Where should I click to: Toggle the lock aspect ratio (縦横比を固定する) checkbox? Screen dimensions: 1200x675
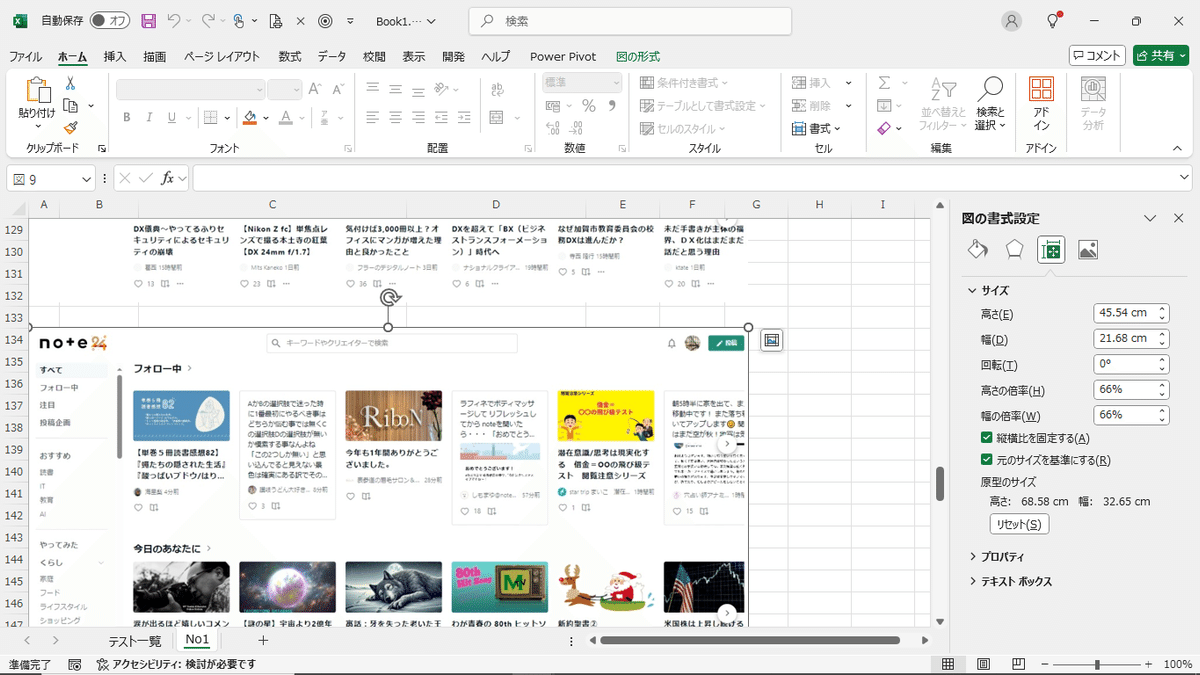coord(987,438)
